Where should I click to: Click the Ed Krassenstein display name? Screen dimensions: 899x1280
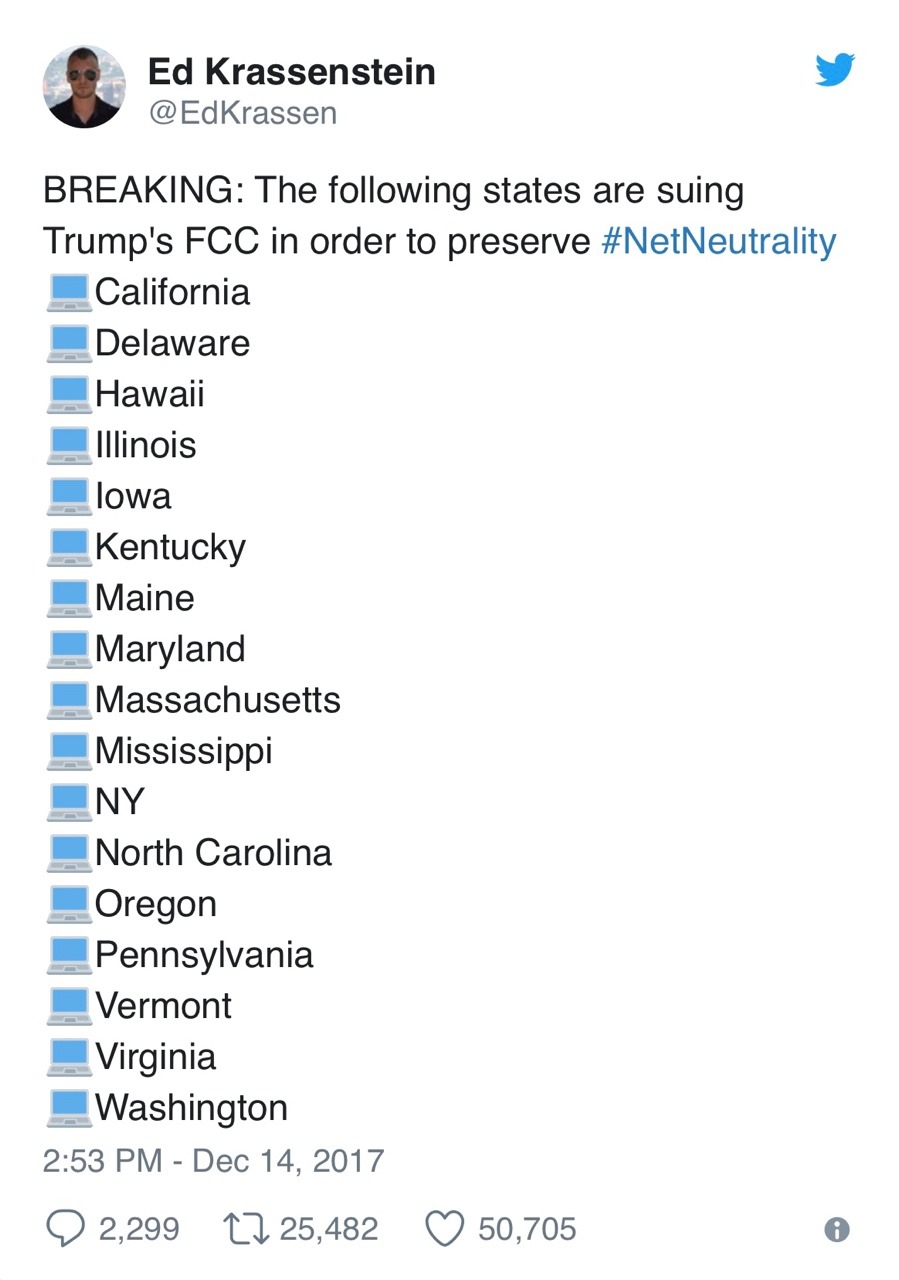[x=291, y=71]
